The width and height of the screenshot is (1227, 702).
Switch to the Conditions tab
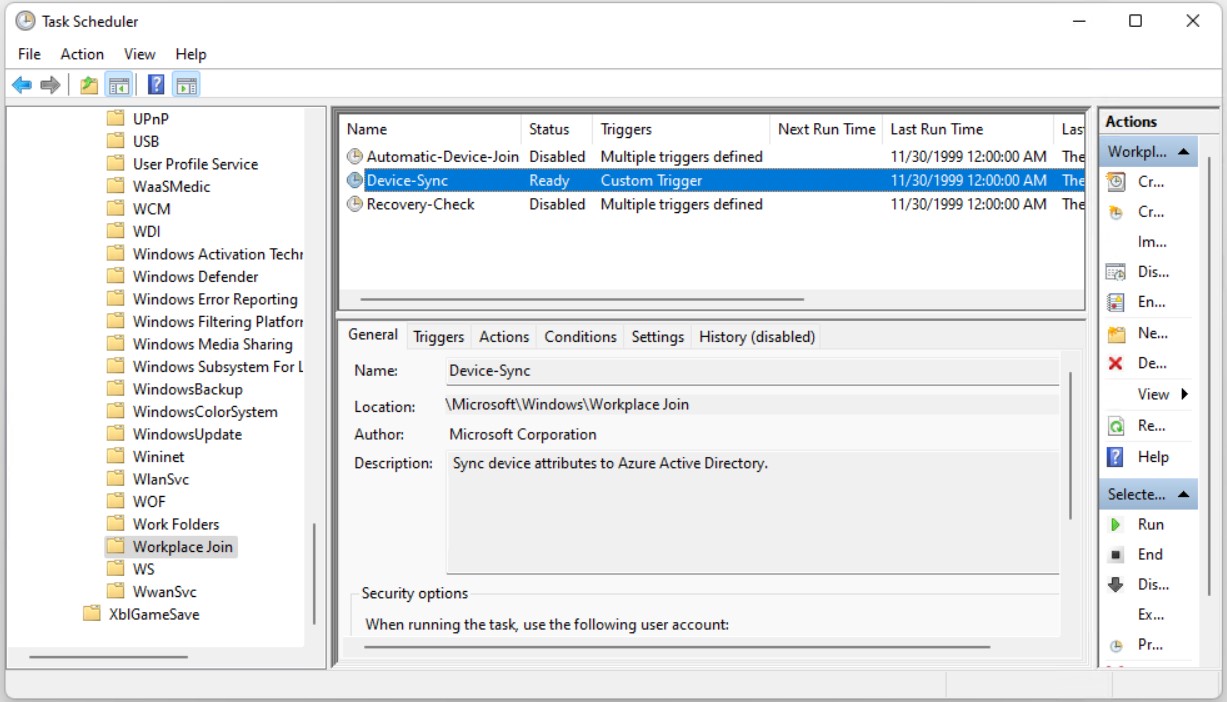580,337
